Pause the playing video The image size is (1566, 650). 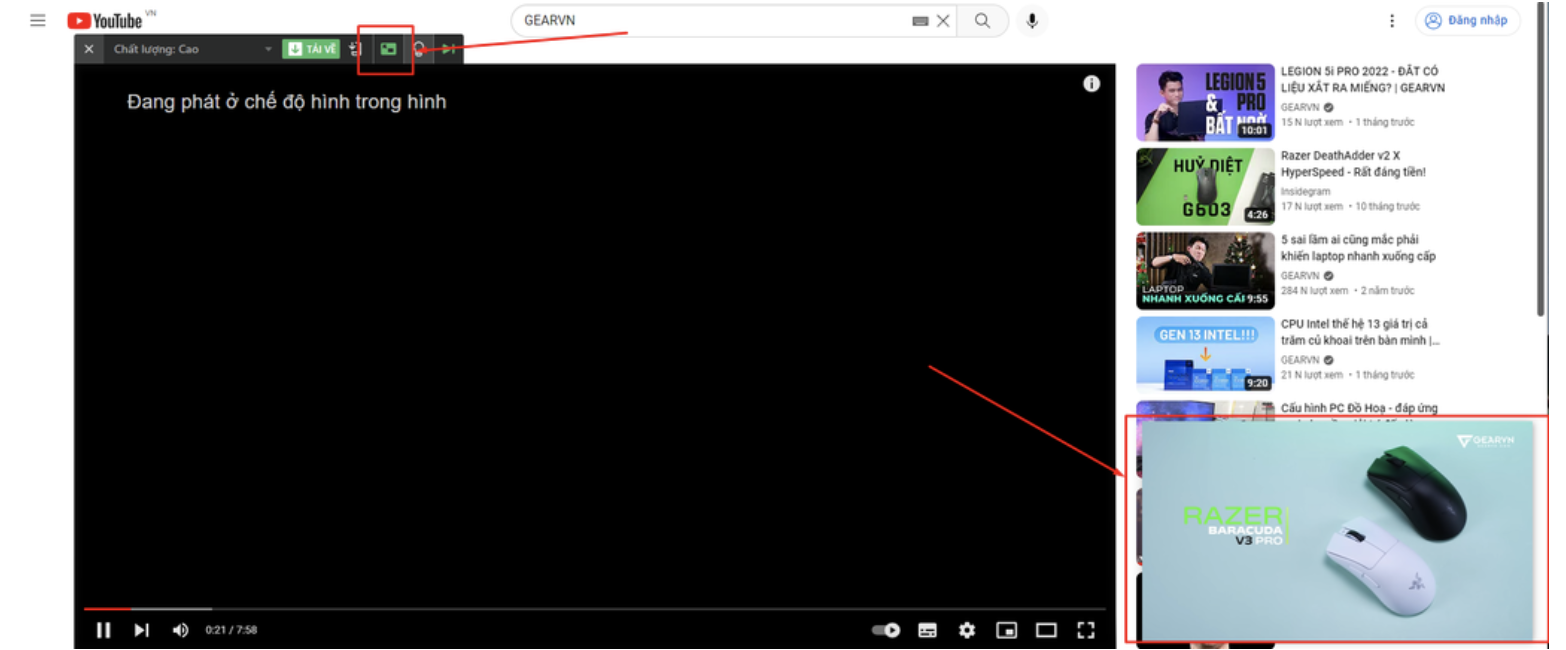[103, 630]
